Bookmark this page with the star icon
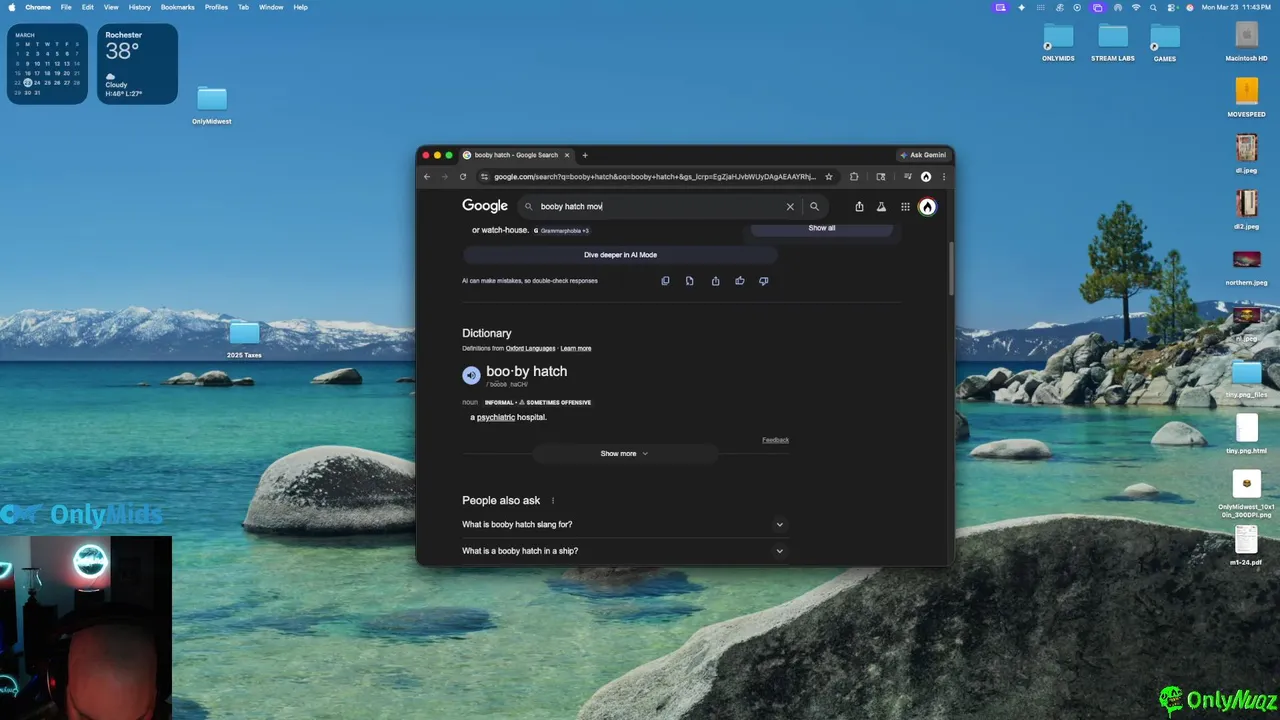The height and width of the screenshot is (720, 1280). click(x=828, y=177)
